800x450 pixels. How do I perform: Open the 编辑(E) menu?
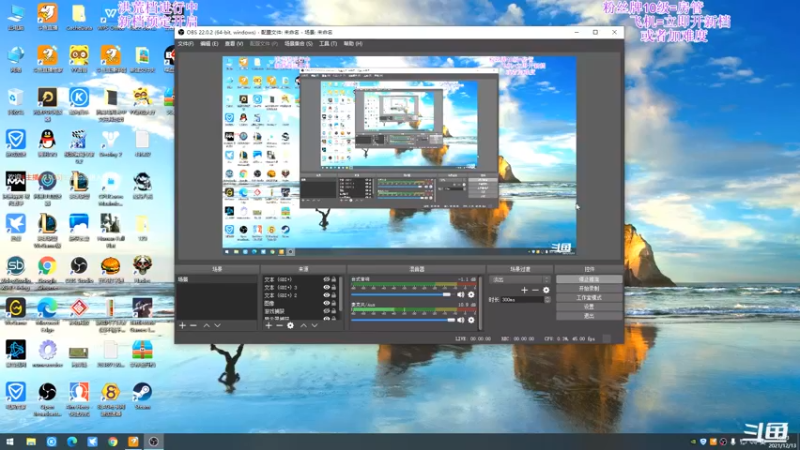(209, 44)
